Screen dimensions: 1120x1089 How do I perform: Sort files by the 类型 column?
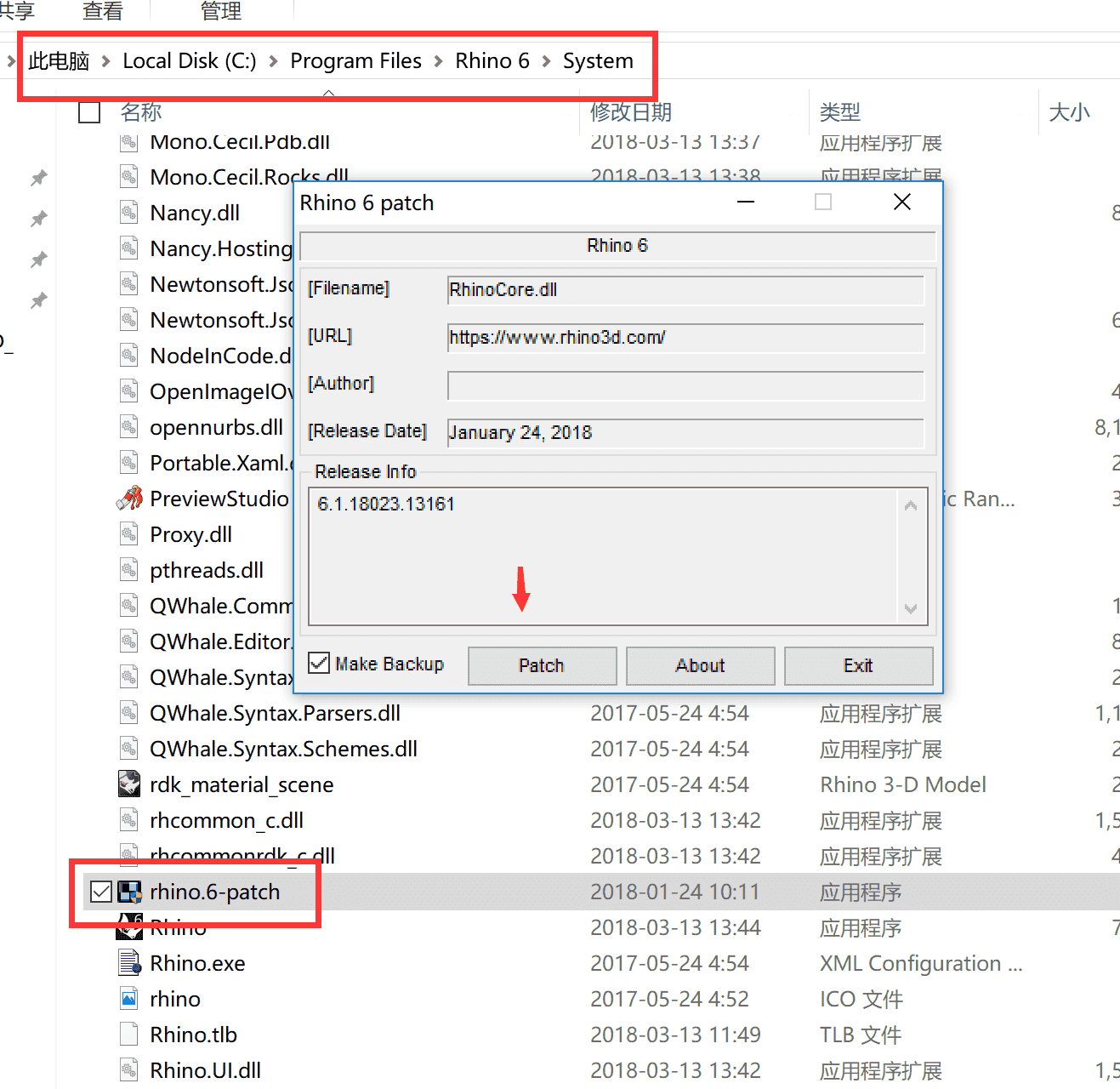point(840,112)
